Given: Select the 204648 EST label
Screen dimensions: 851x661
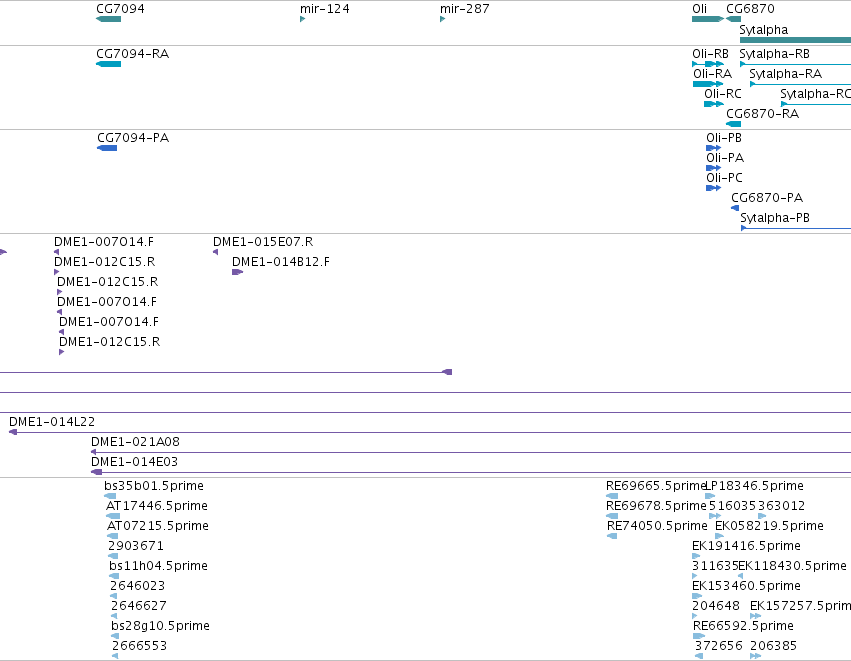Looking at the screenshot, I should (716, 606).
